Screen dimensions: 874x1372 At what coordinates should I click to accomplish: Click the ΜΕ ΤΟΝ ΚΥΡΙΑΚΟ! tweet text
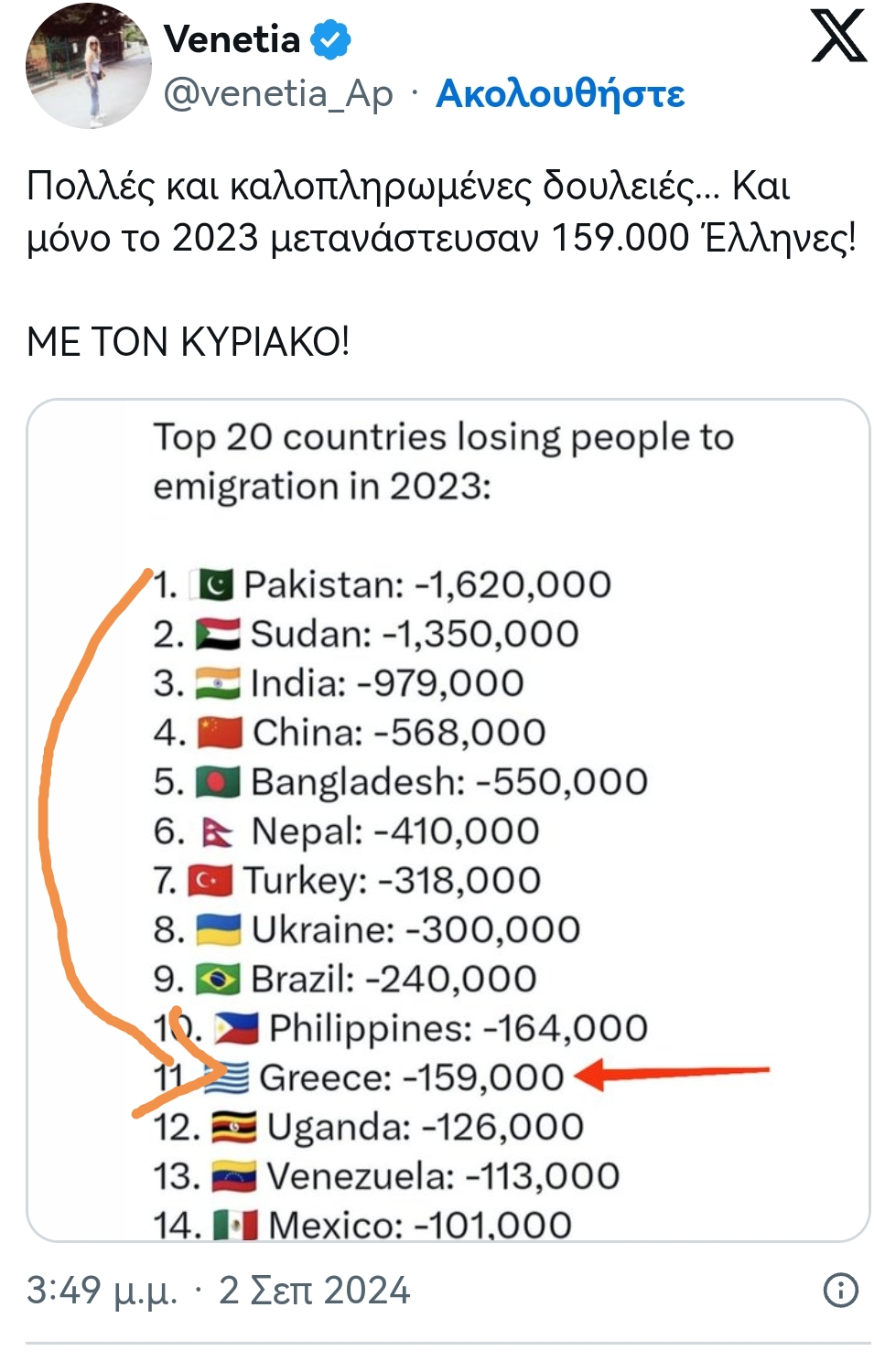(x=189, y=342)
